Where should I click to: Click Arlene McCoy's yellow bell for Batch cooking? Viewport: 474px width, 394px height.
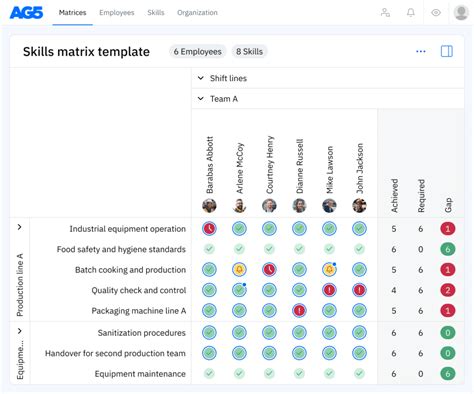(x=239, y=269)
